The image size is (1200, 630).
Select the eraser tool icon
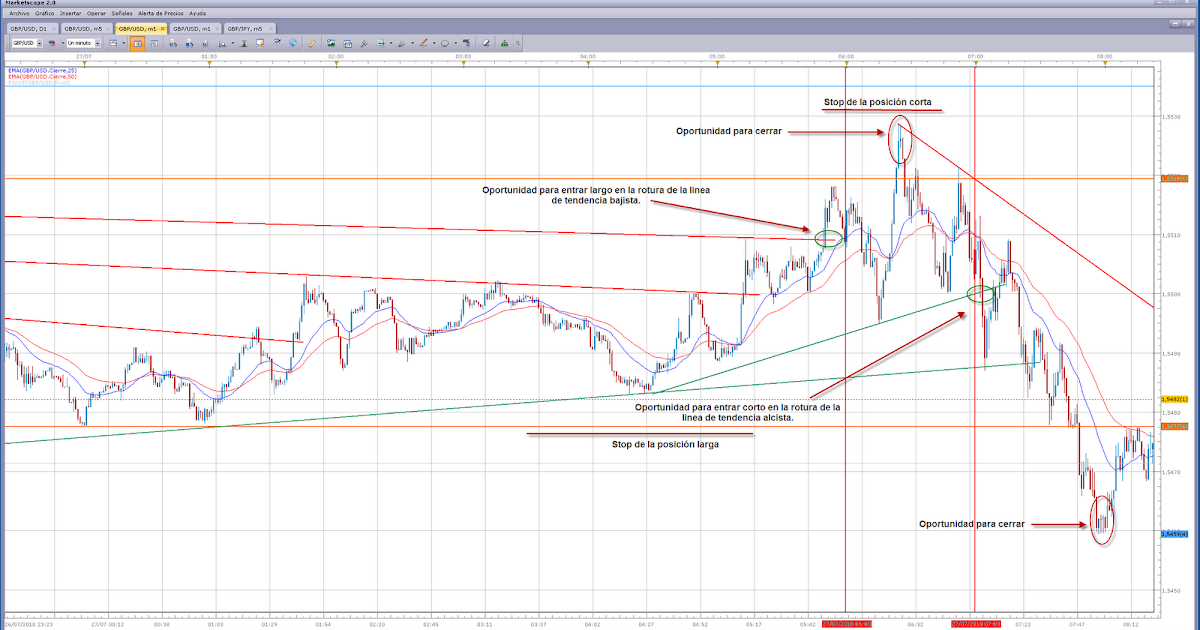coord(485,43)
